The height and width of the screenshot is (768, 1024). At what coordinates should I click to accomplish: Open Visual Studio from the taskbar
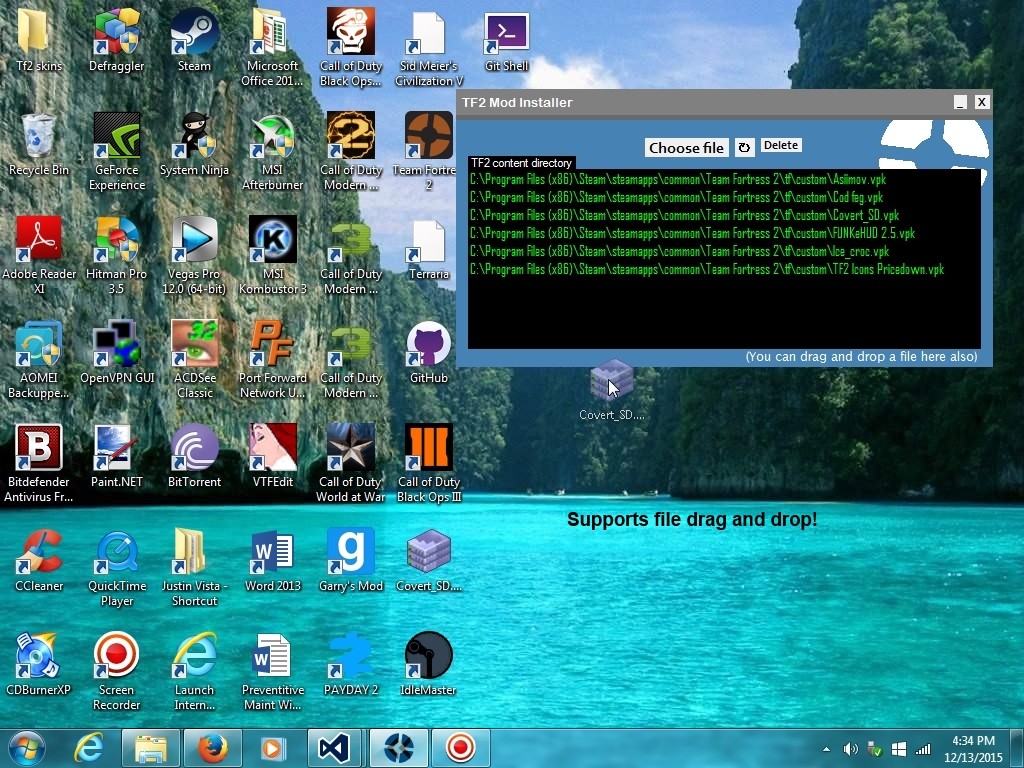coord(334,748)
